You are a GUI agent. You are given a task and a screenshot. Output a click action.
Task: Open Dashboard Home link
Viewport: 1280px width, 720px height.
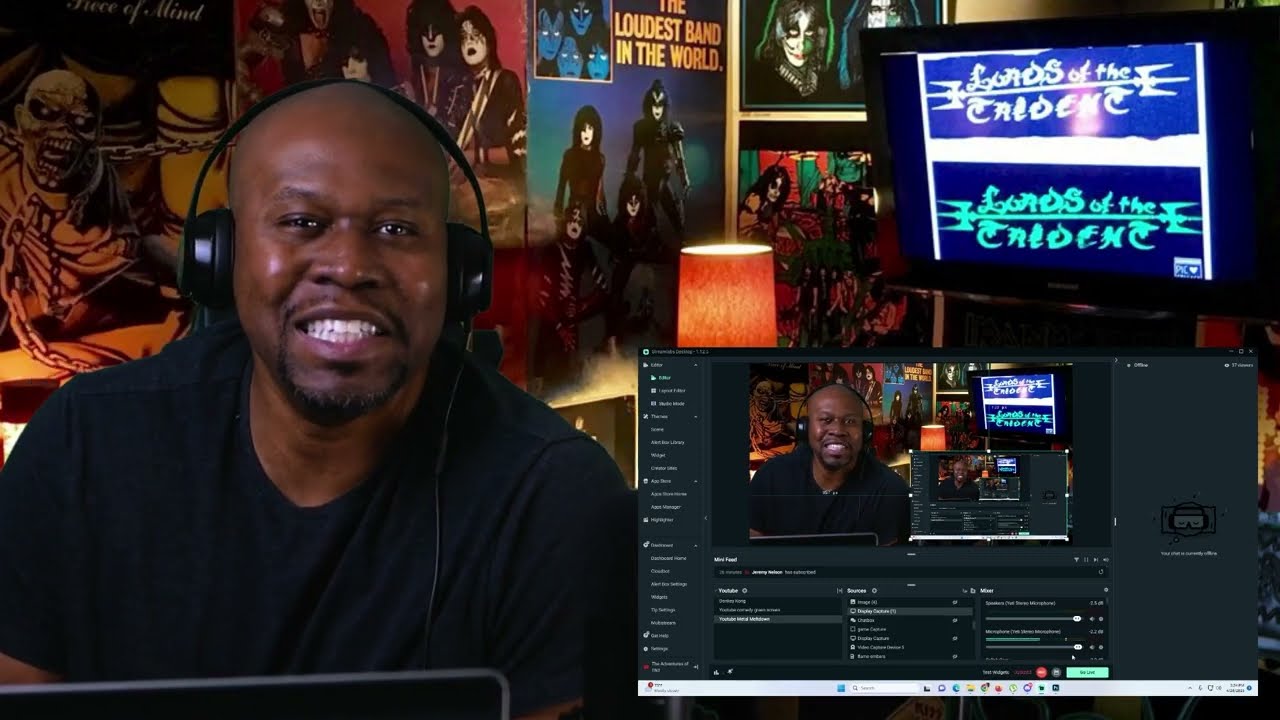pos(668,558)
